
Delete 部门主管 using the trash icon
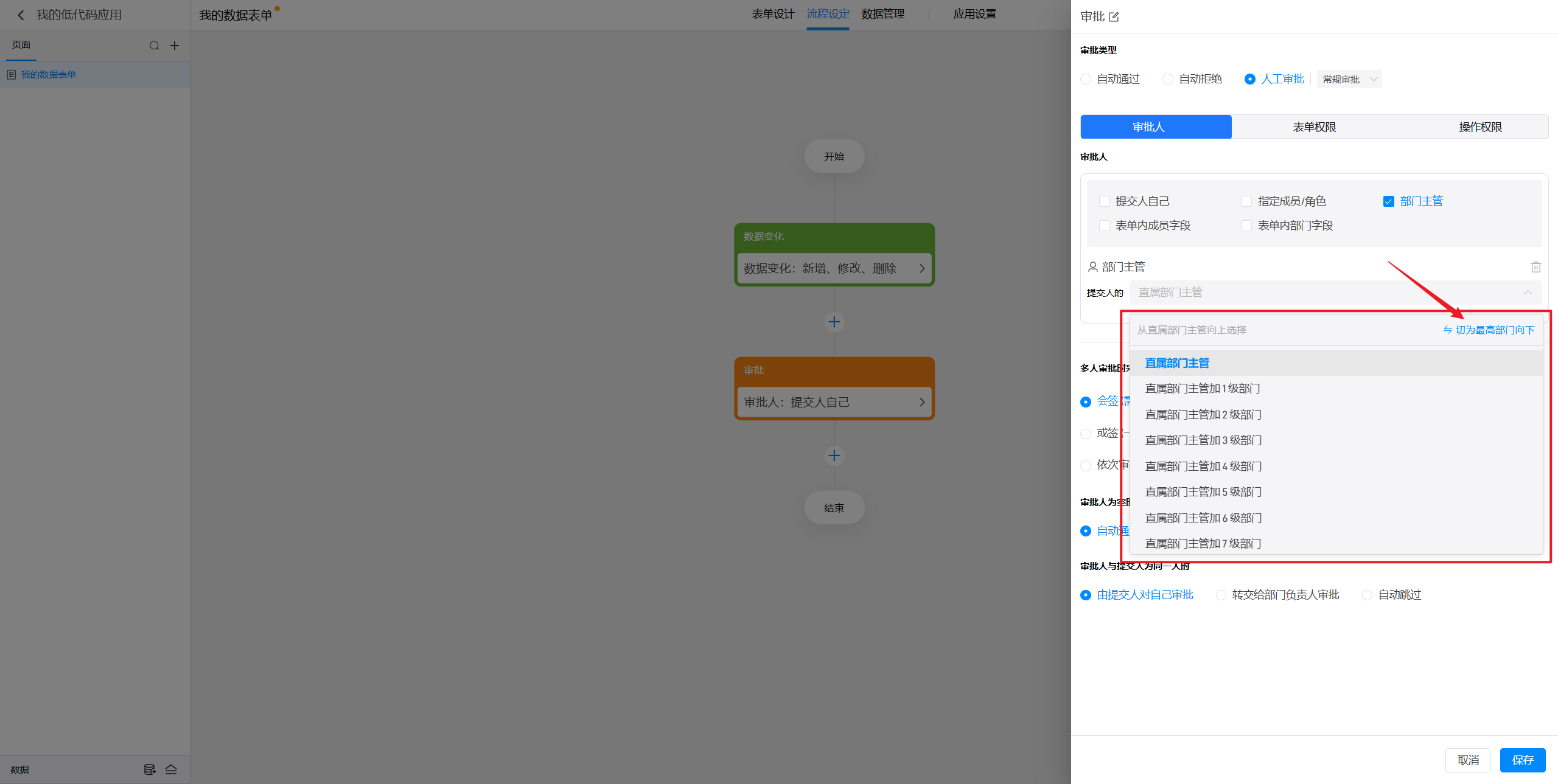click(x=1535, y=267)
